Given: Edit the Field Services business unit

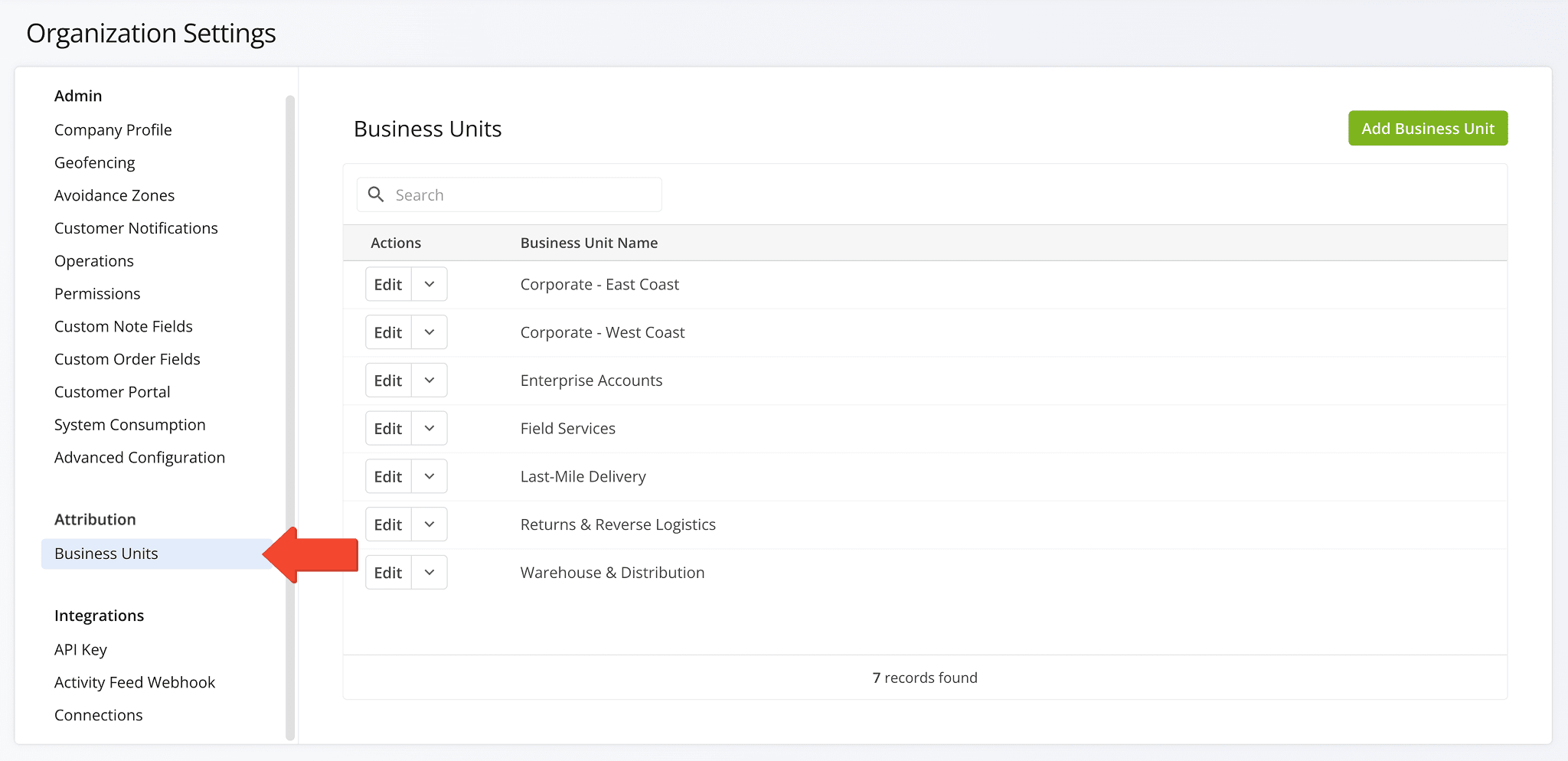Looking at the screenshot, I should tap(388, 429).
